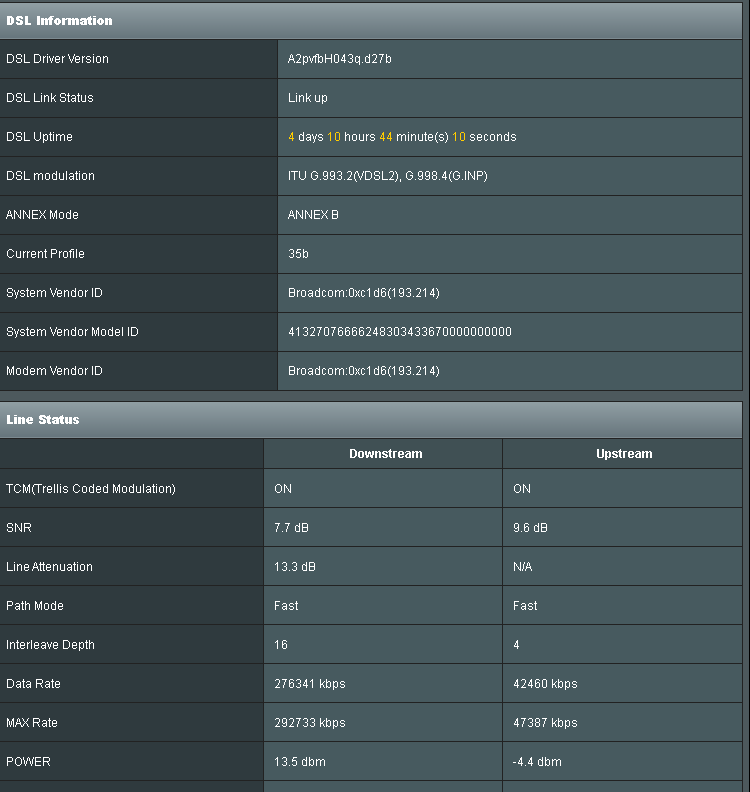Click the Line Attenuation downstream value 13.3 dB
Image resolution: width=750 pixels, height=792 pixels.
tap(295, 567)
